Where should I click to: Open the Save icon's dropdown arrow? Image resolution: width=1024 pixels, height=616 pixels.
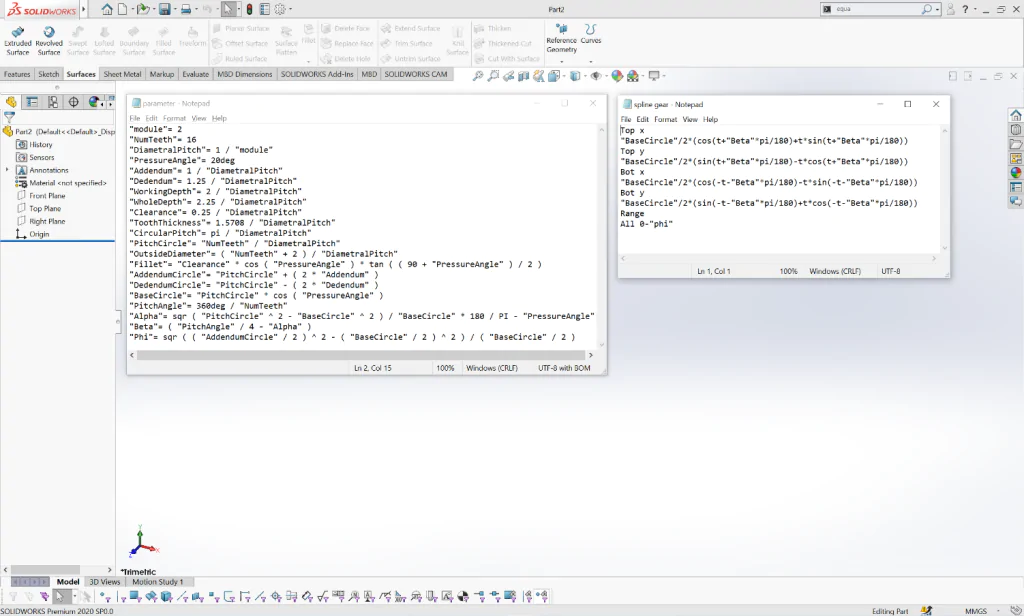[175, 9]
